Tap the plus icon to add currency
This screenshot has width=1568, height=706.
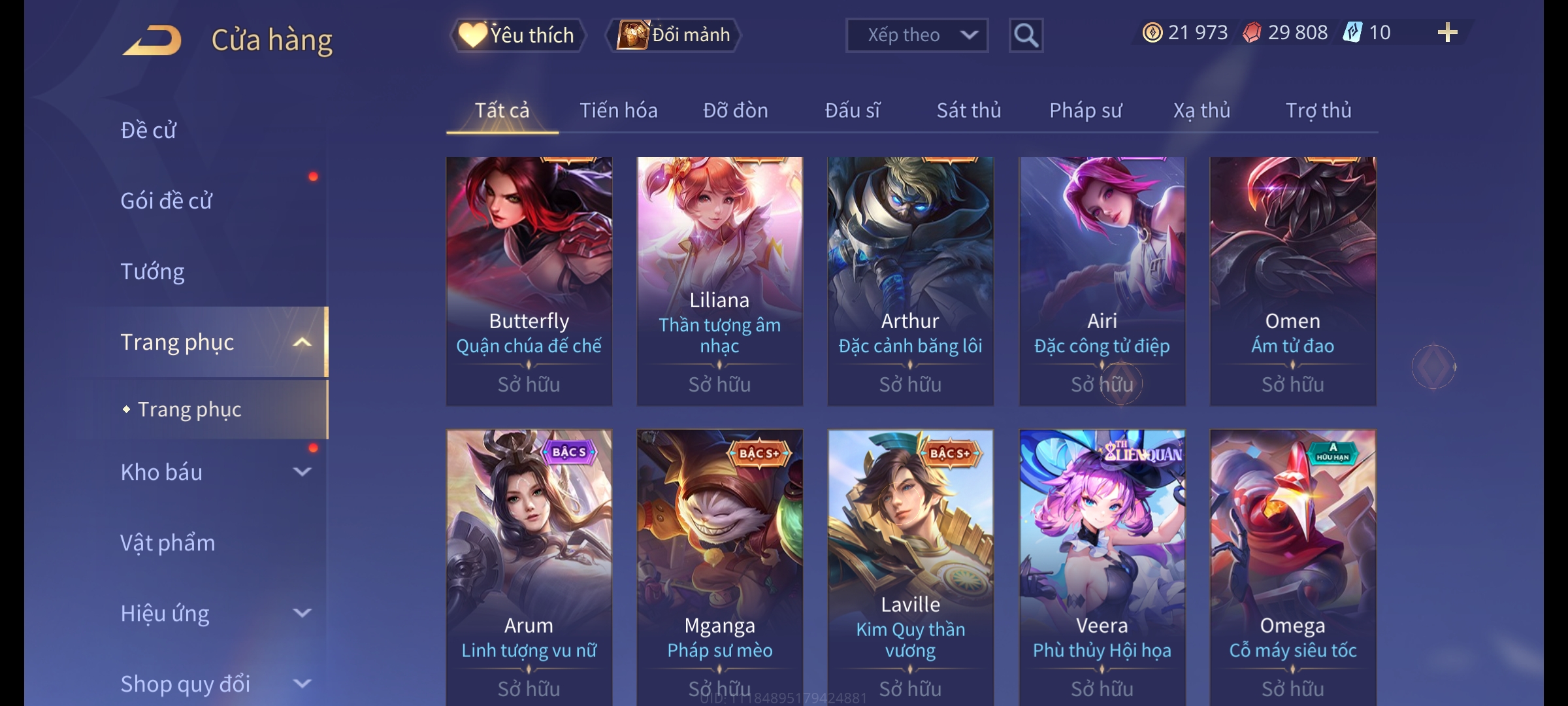(x=1448, y=33)
